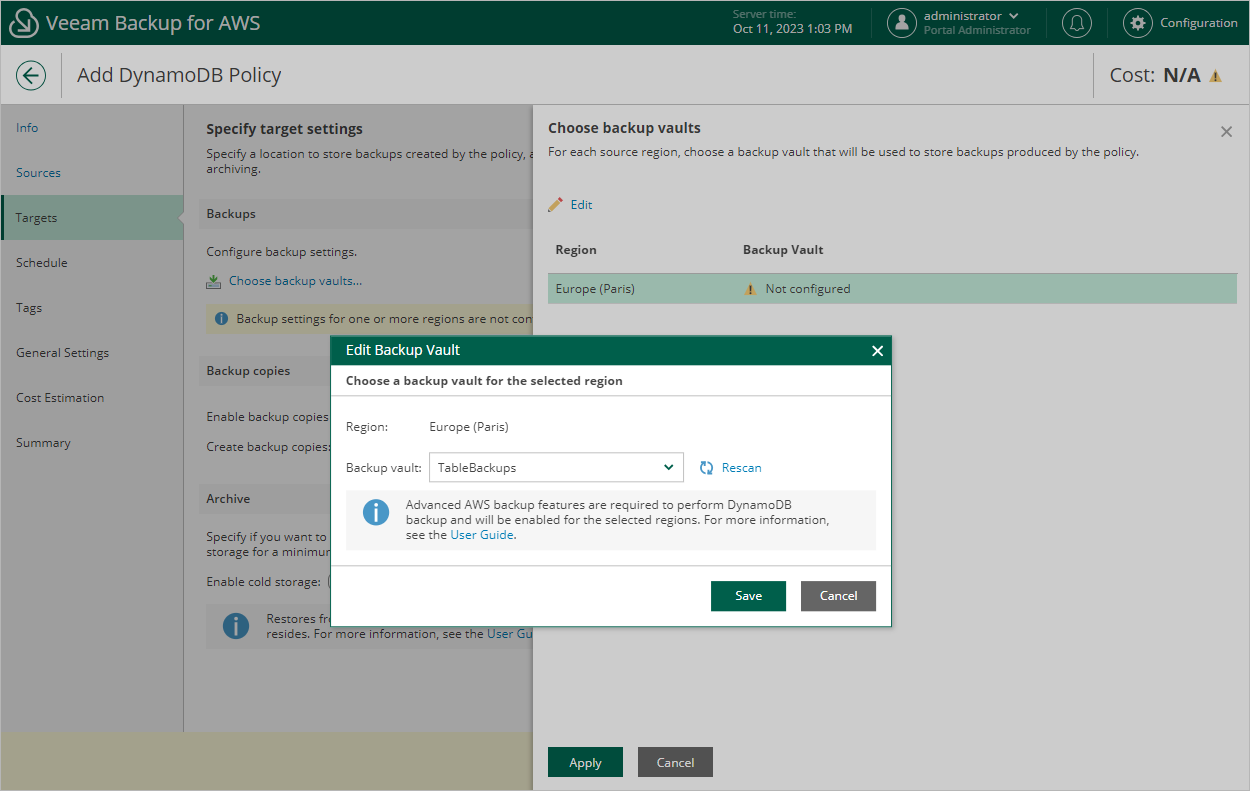Click the Rescan refresh icon
The height and width of the screenshot is (791, 1250).
tap(706, 467)
